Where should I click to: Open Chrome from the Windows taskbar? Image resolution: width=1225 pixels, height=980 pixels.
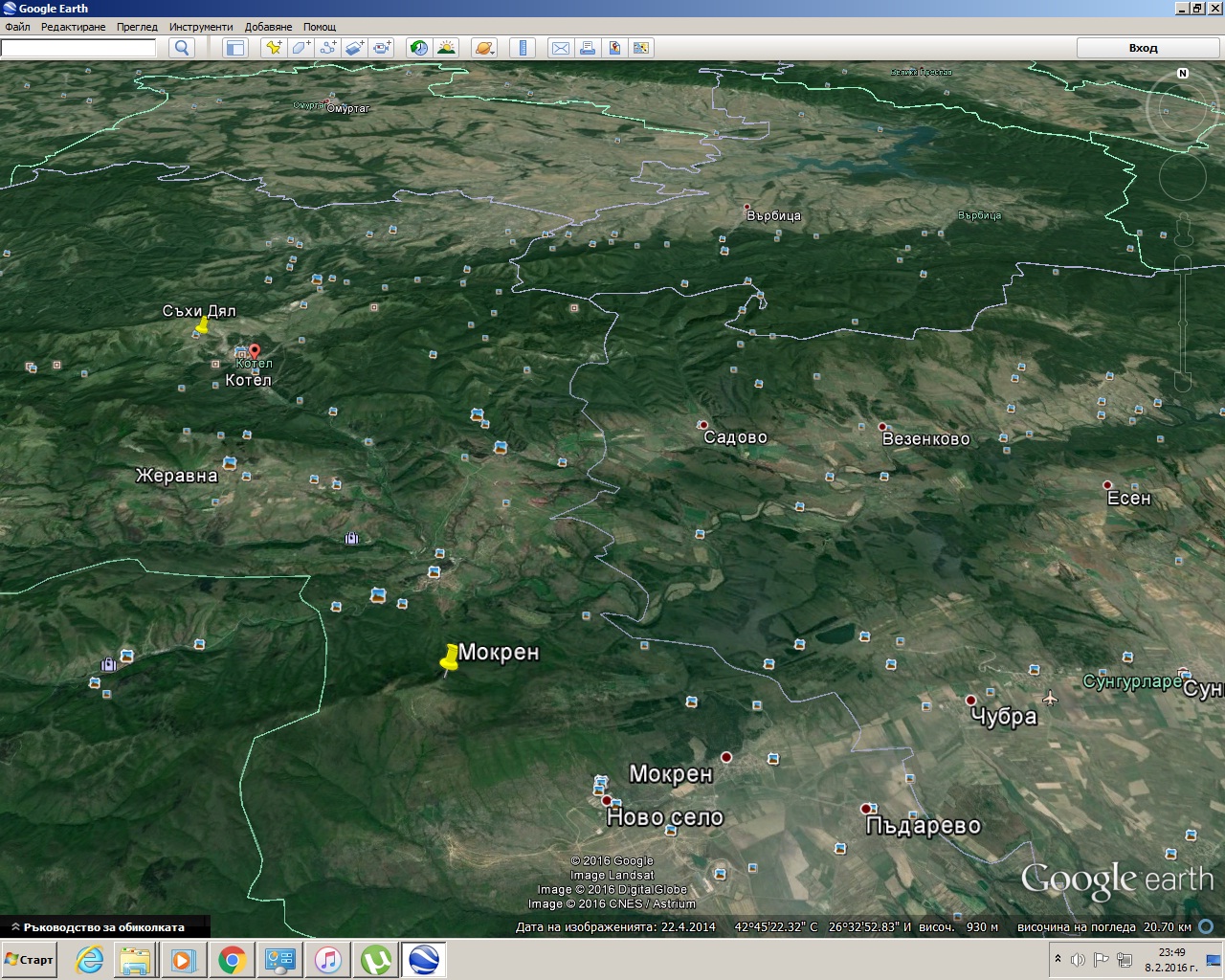click(x=233, y=959)
